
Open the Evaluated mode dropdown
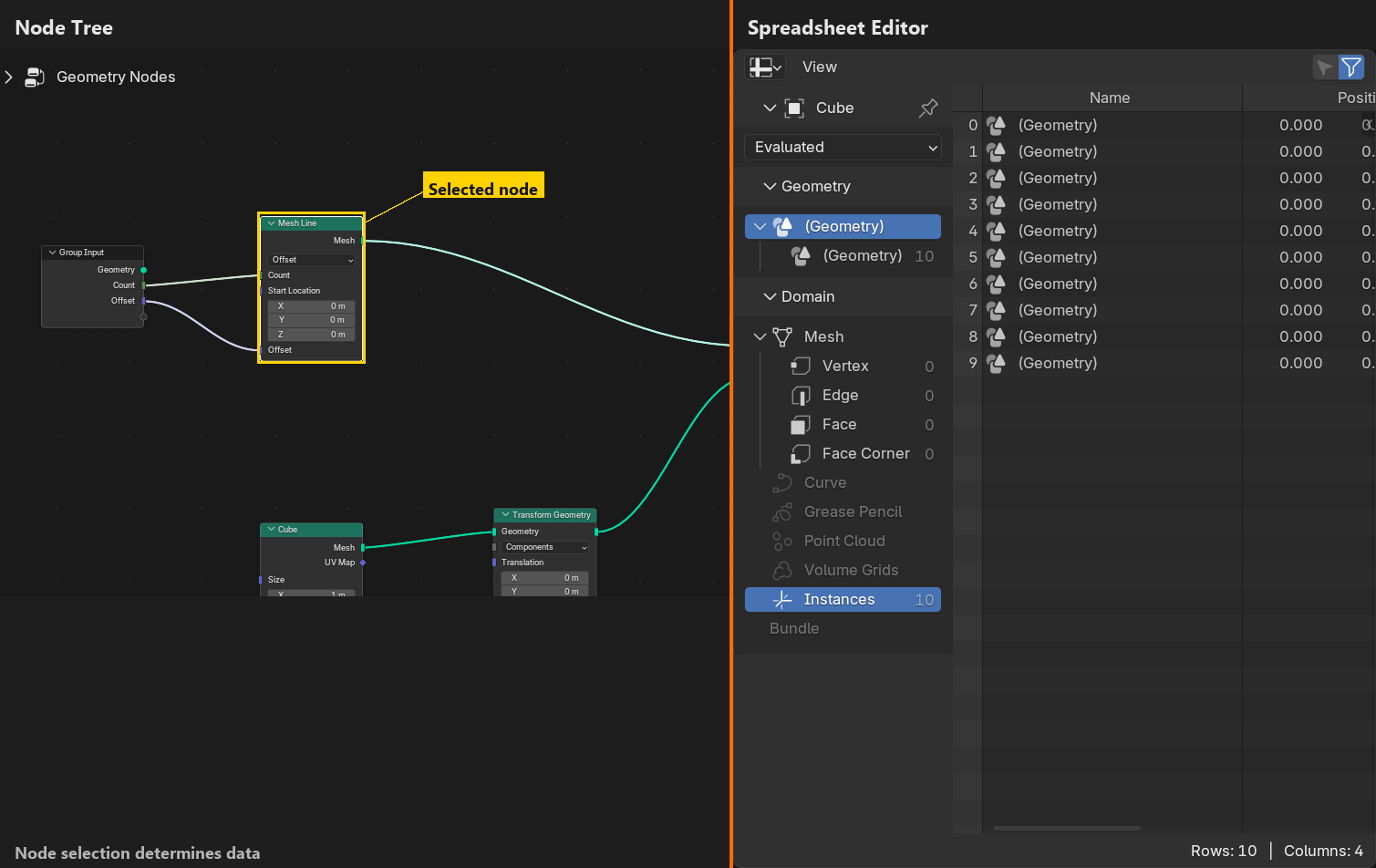tap(843, 148)
